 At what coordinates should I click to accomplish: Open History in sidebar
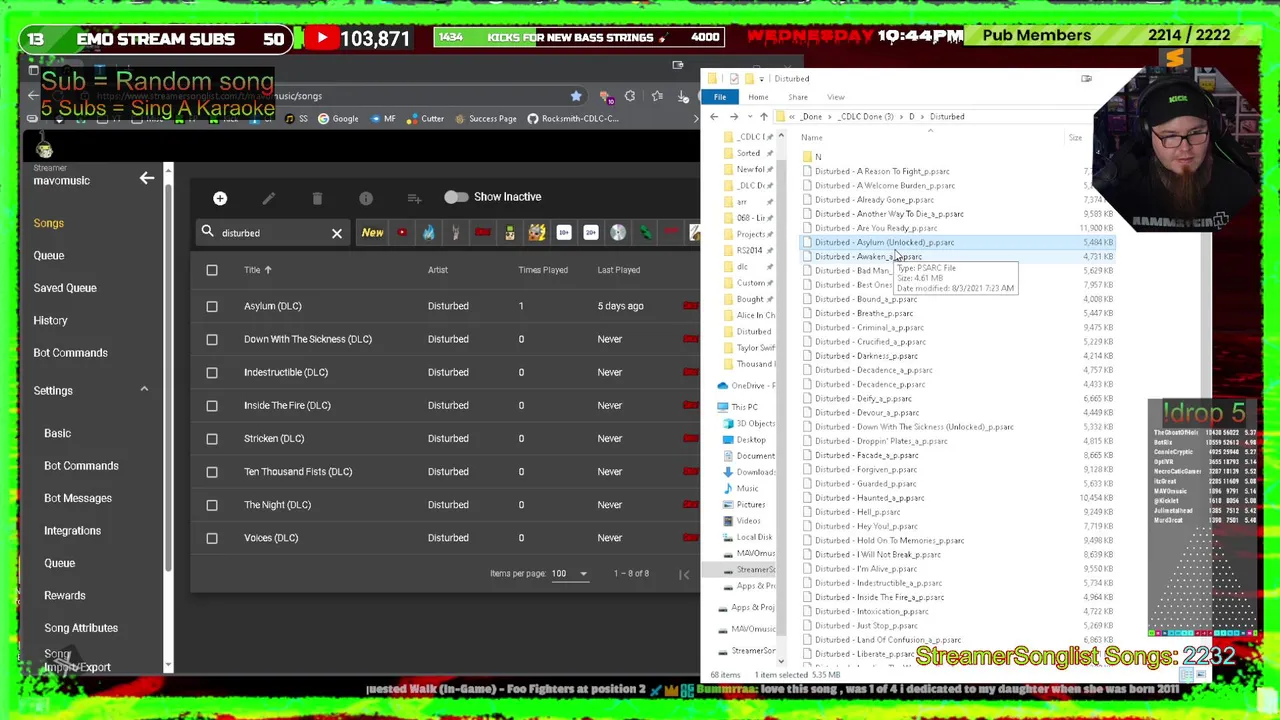[50, 320]
